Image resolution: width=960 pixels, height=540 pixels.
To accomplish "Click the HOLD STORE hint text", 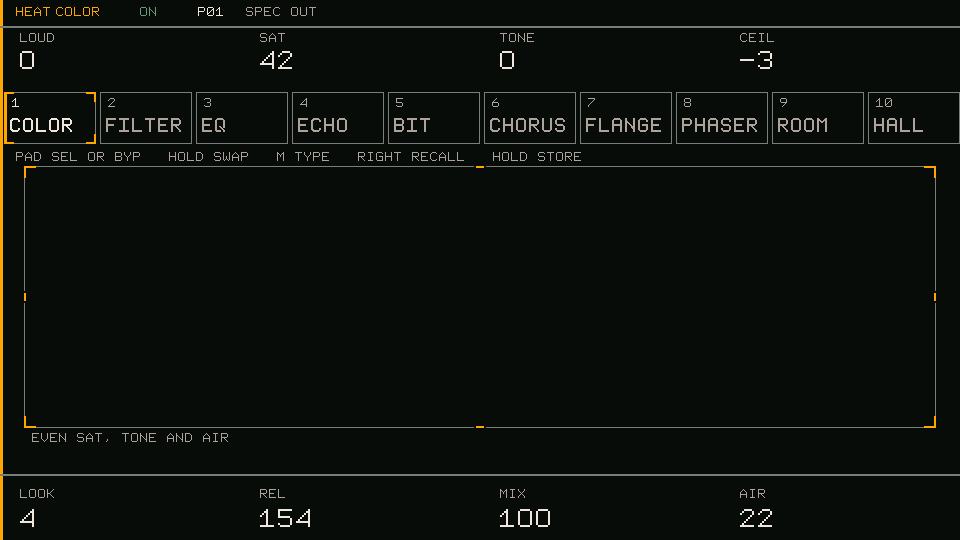I will (536, 157).
